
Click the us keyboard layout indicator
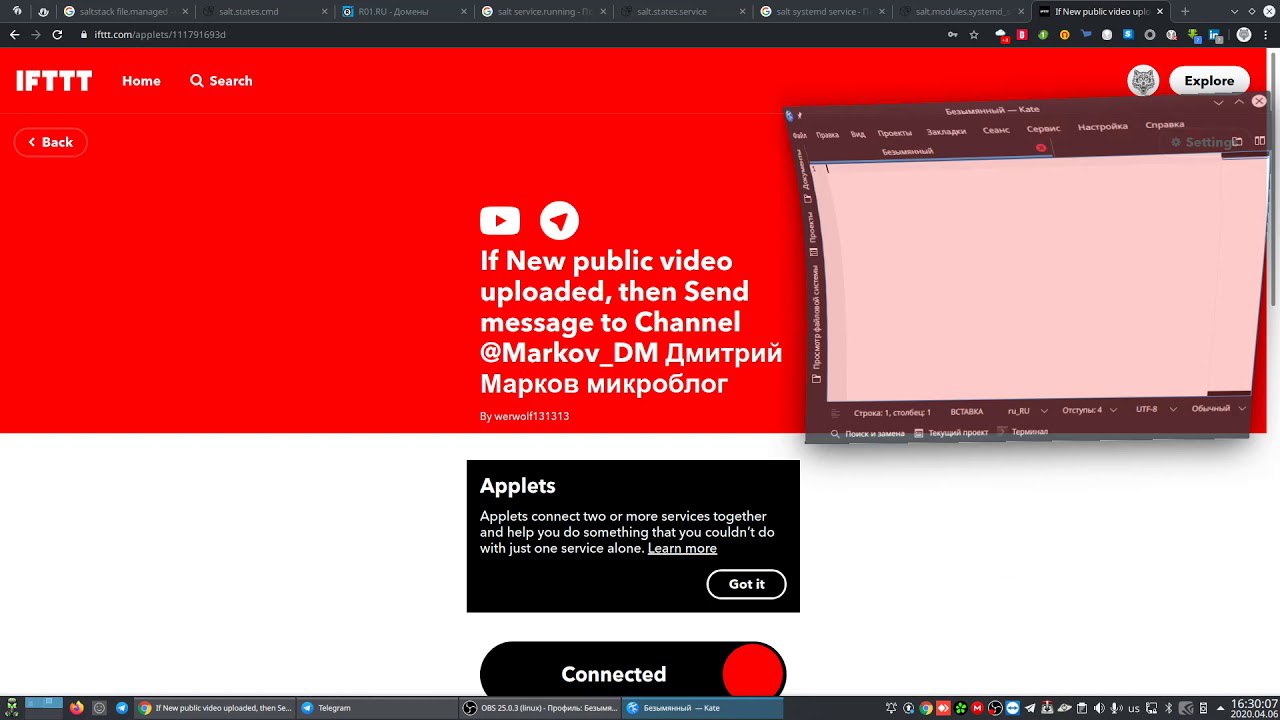pos(1134,708)
